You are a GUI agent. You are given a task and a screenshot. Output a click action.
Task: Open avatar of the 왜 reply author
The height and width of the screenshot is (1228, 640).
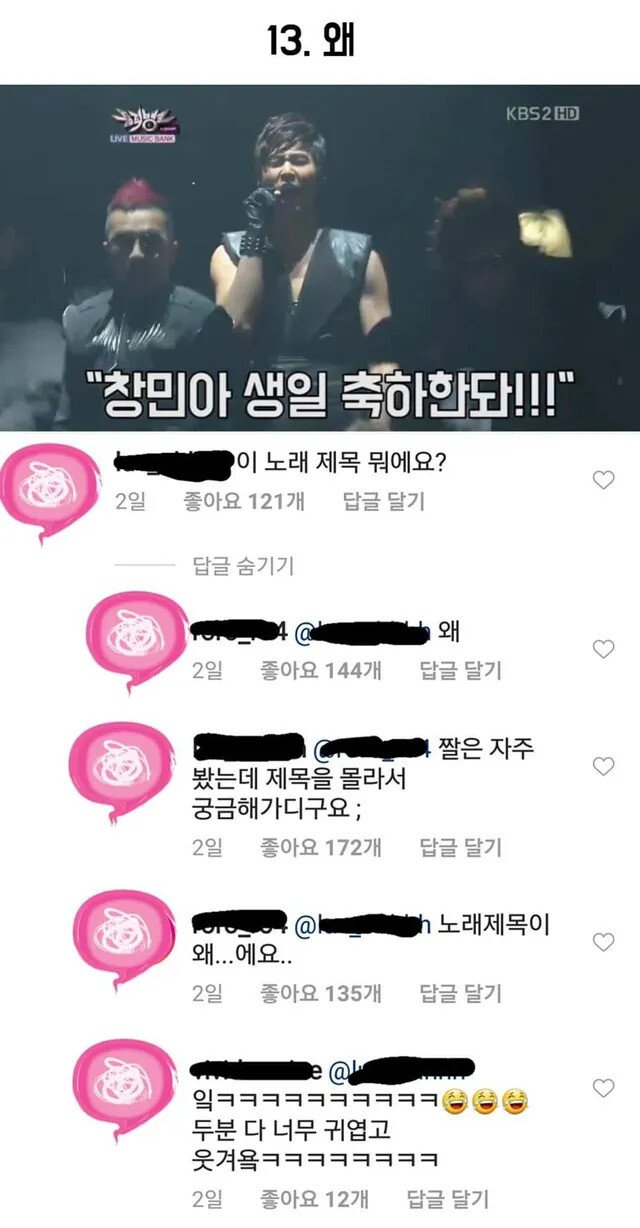(134, 640)
